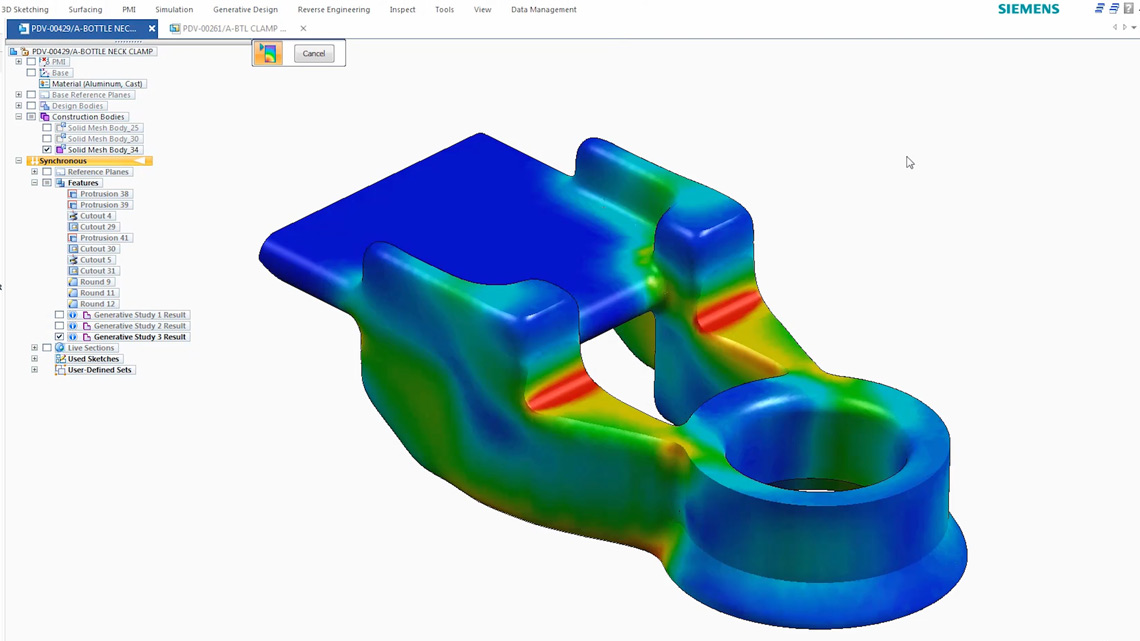Expand the Used Sketches node

tap(34, 358)
